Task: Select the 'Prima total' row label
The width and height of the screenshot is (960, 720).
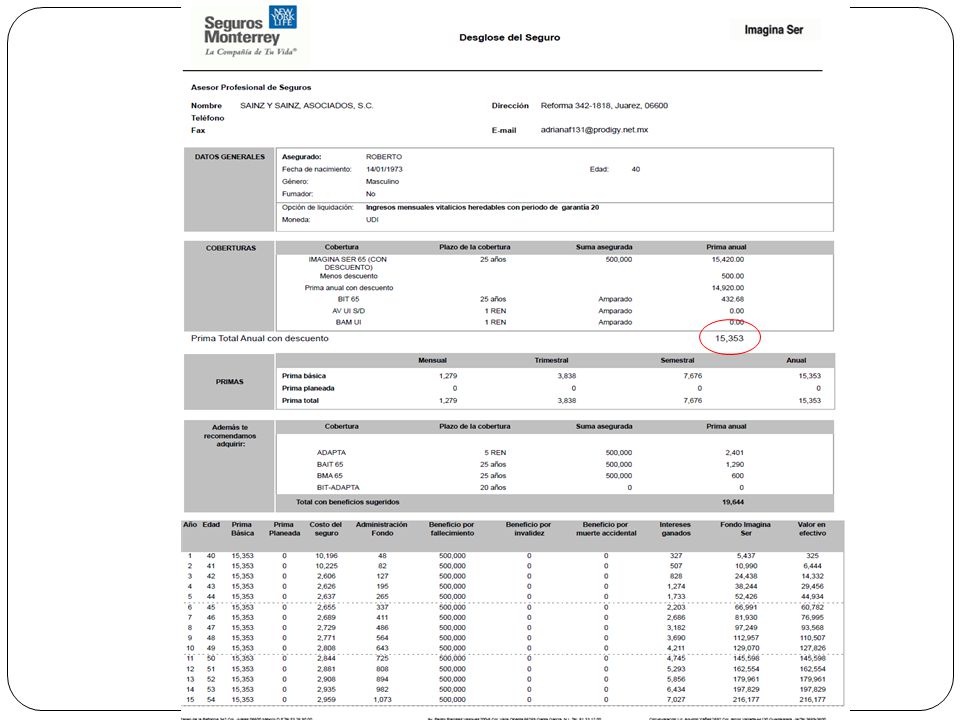Action: coord(300,400)
